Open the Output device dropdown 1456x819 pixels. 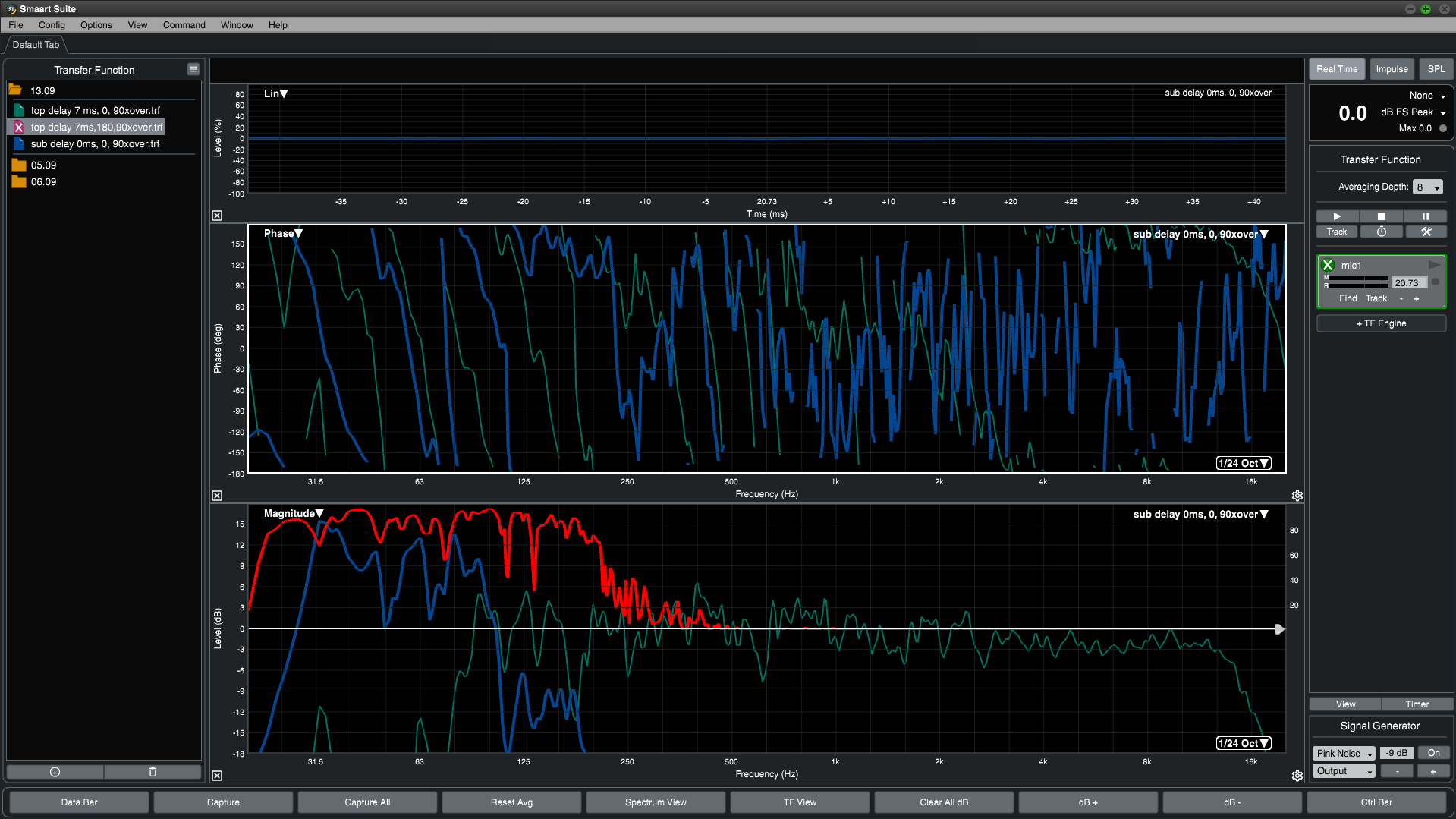click(x=1344, y=771)
